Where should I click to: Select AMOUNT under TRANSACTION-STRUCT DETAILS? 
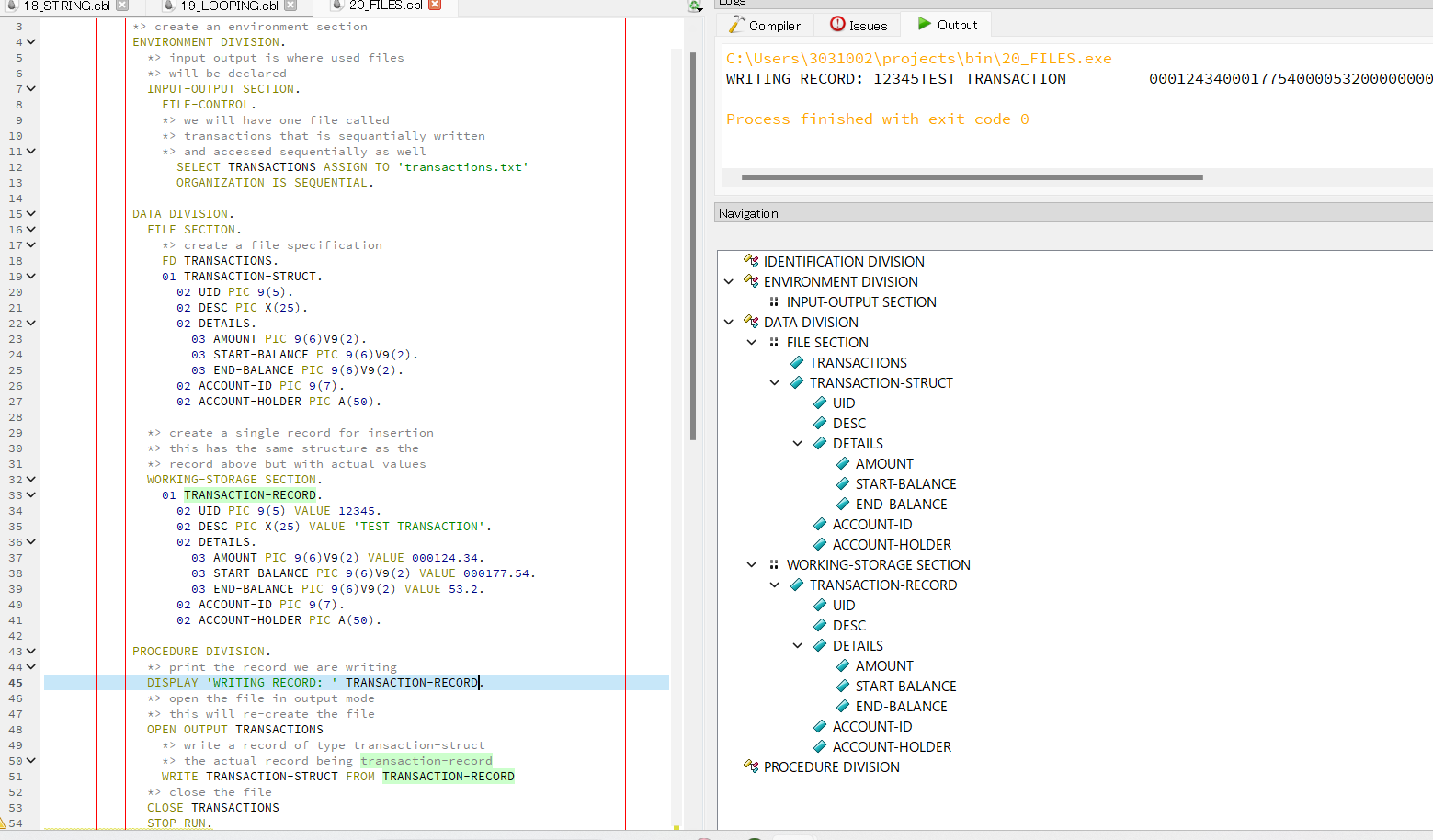point(884,463)
